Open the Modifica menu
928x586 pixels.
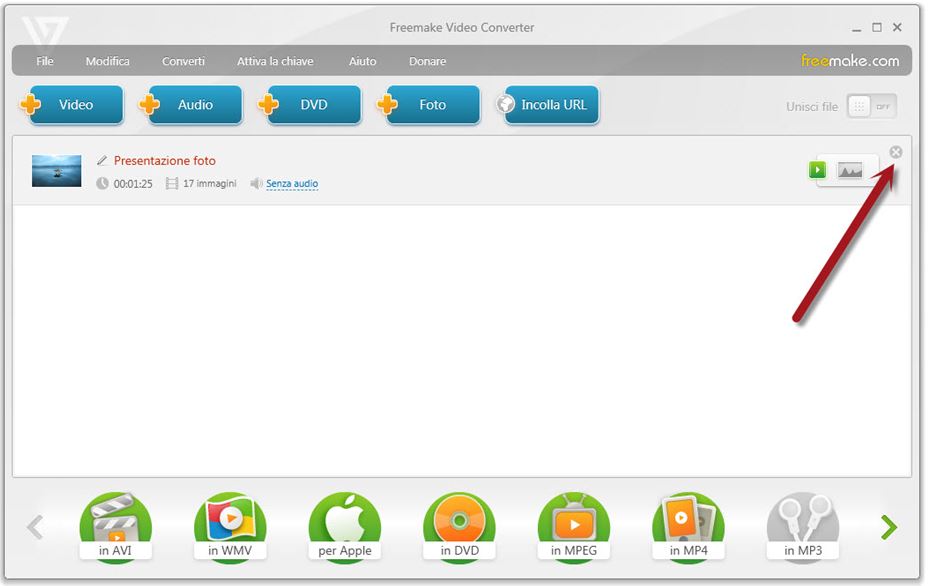point(108,61)
